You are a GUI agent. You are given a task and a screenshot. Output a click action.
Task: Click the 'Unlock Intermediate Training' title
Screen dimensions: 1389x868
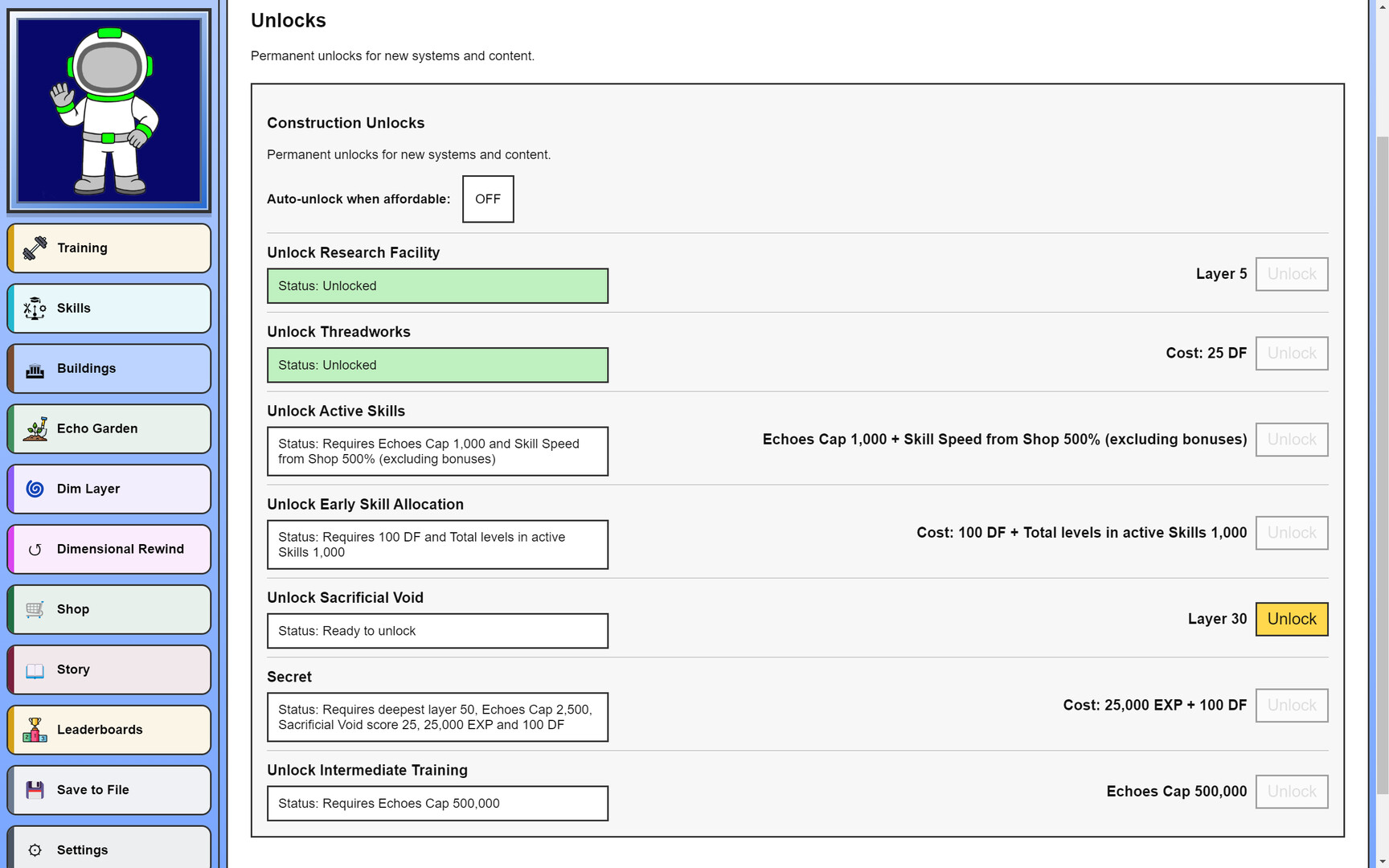367,771
